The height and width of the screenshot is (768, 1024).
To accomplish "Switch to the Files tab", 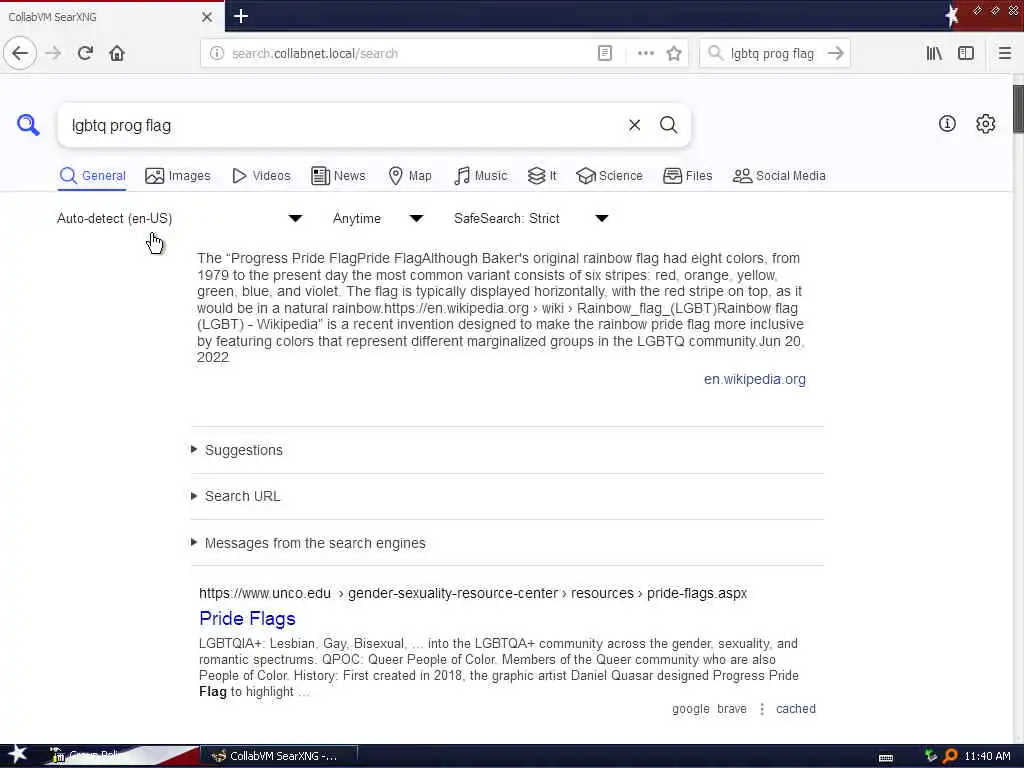I will point(688,176).
